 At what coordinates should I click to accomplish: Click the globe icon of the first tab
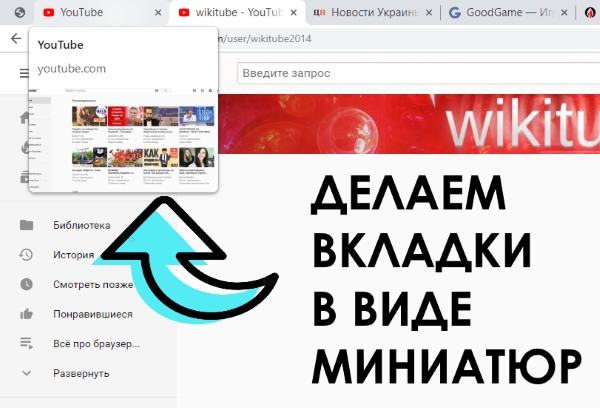pos(18,13)
